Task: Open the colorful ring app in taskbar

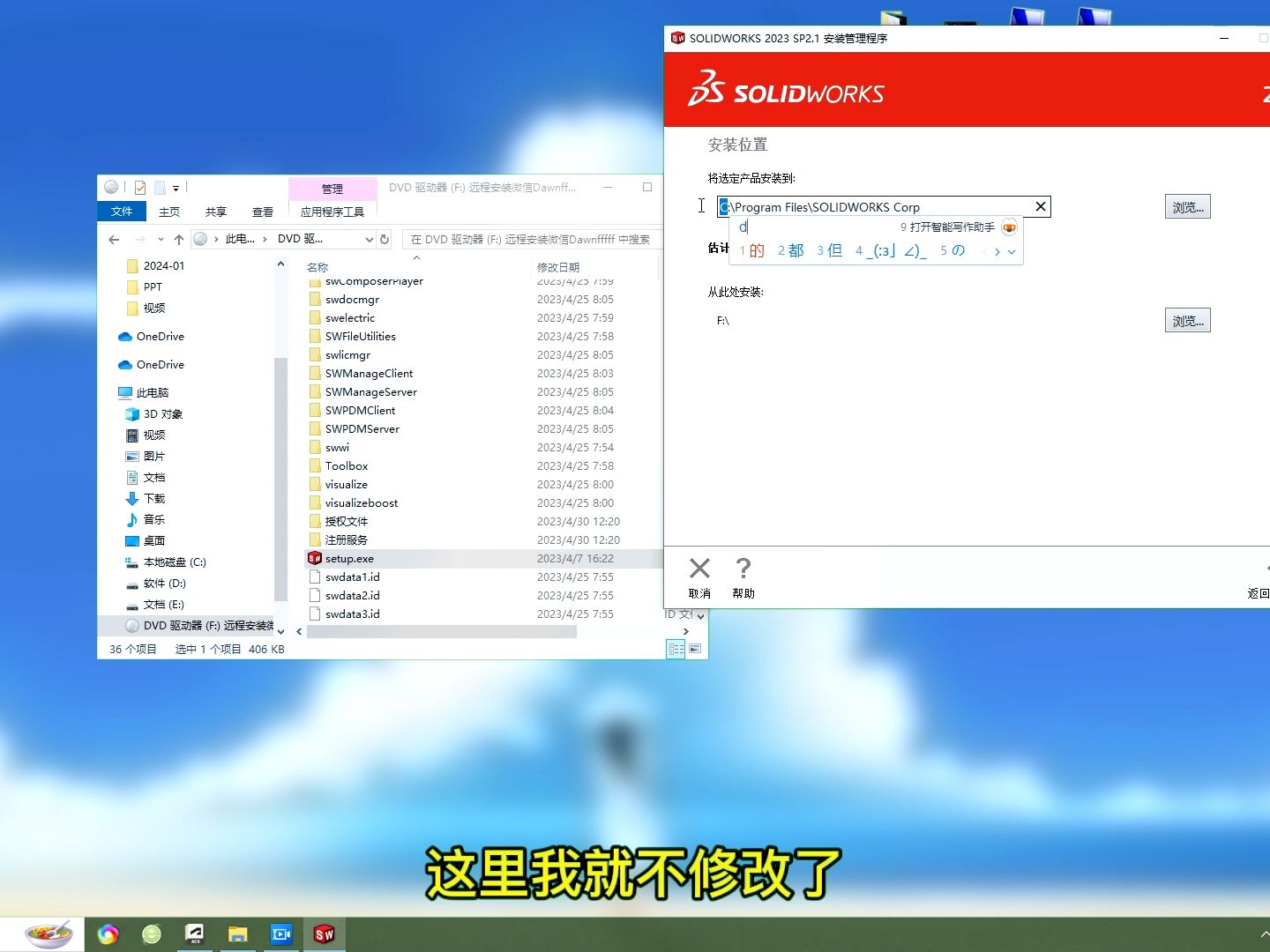Action: pos(108,933)
